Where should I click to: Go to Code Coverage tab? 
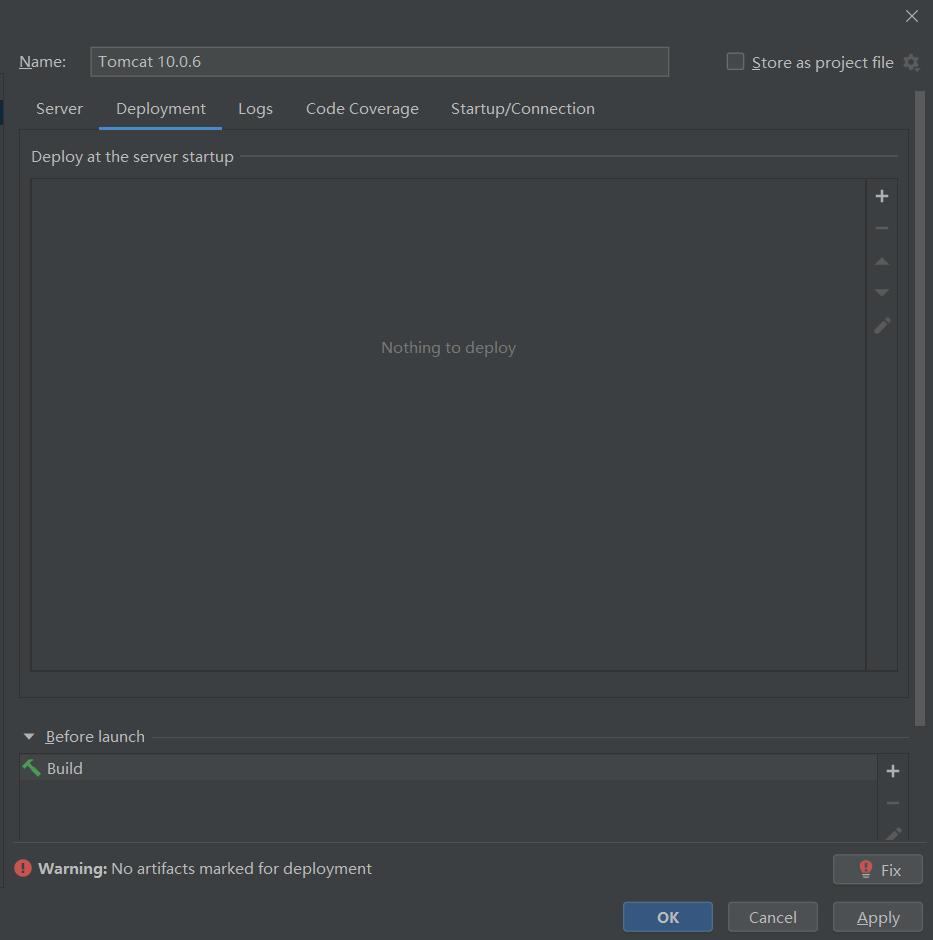click(x=362, y=109)
